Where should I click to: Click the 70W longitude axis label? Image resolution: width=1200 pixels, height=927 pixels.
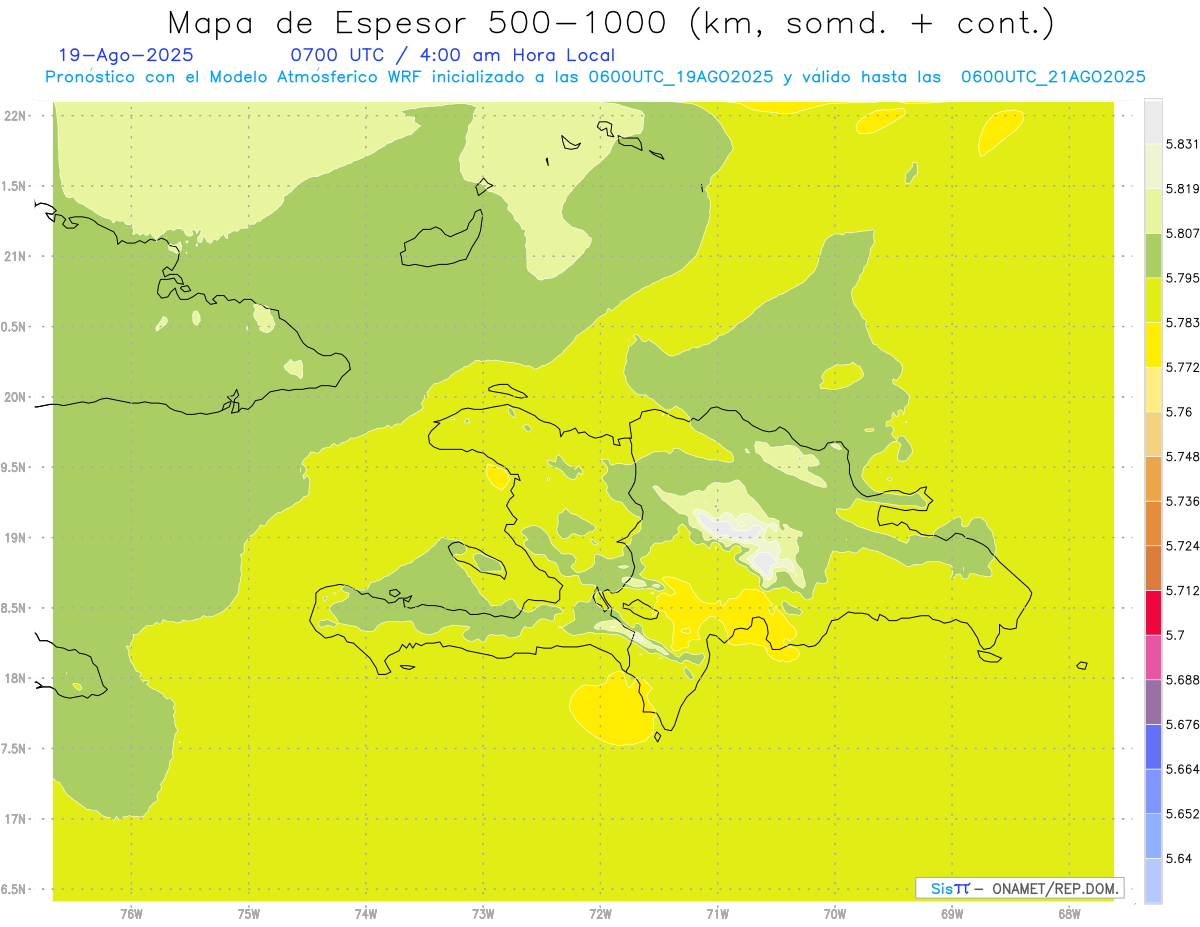[x=835, y=914]
